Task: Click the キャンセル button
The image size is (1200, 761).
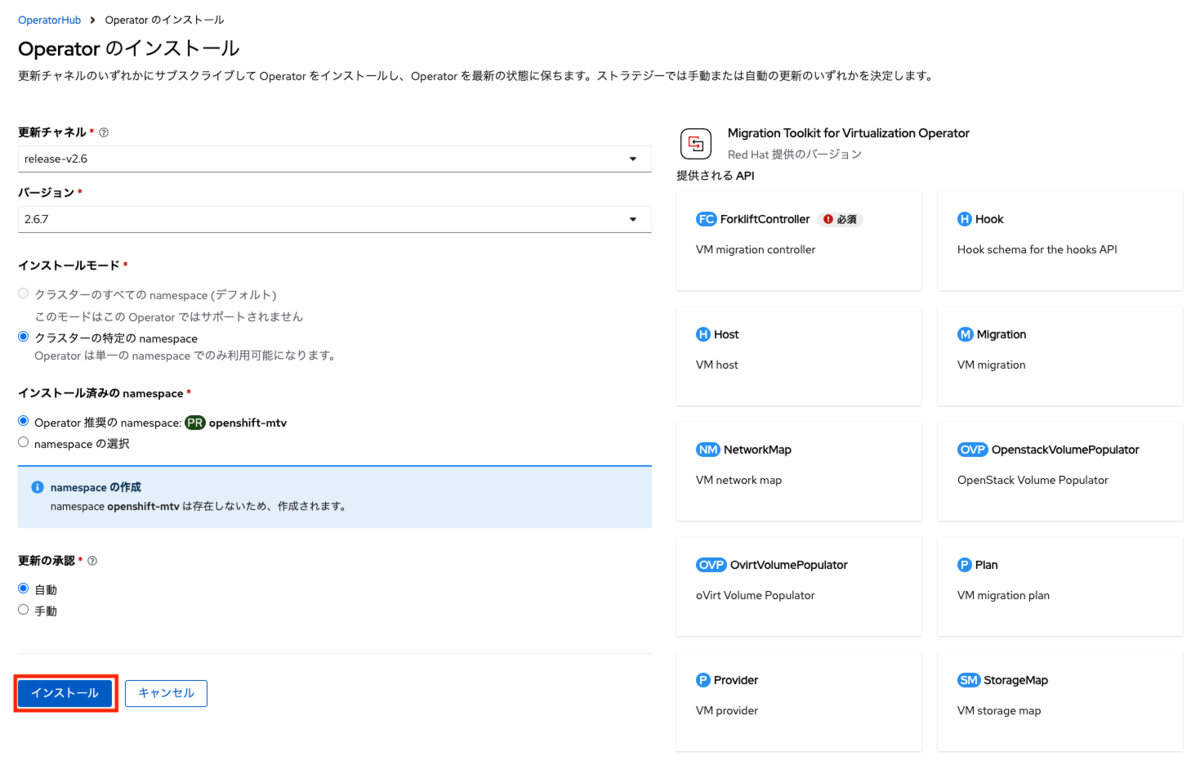Action: point(166,693)
